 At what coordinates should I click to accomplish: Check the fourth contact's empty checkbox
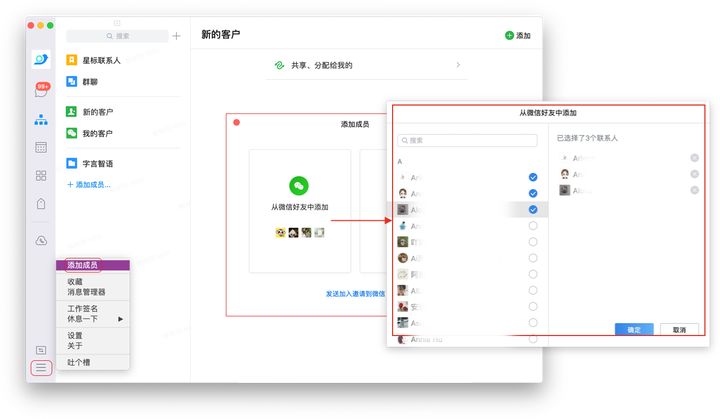tap(533, 226)
